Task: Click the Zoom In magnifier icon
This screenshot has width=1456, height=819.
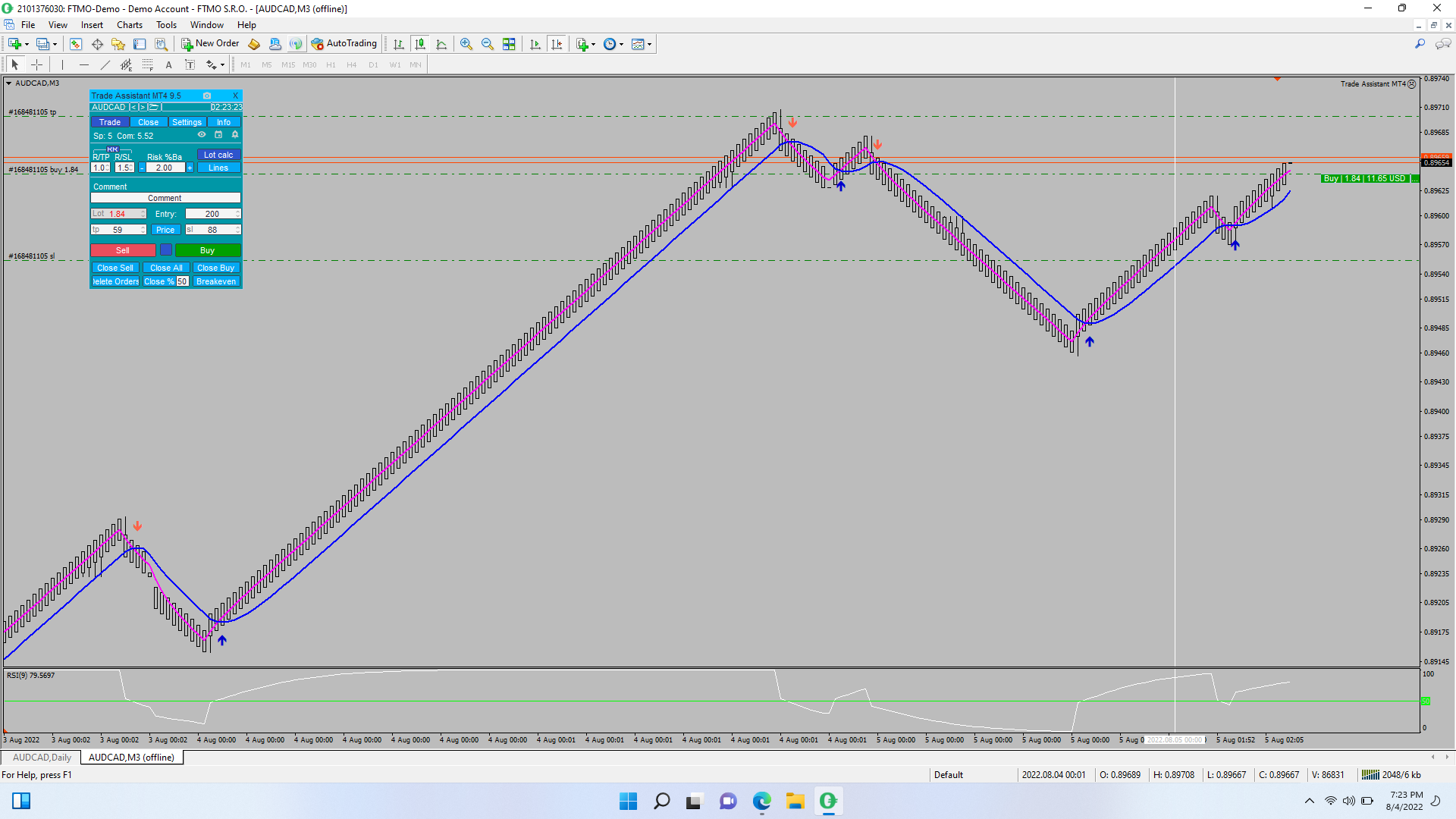Action: pyautogui.click(x=466, y=44)
